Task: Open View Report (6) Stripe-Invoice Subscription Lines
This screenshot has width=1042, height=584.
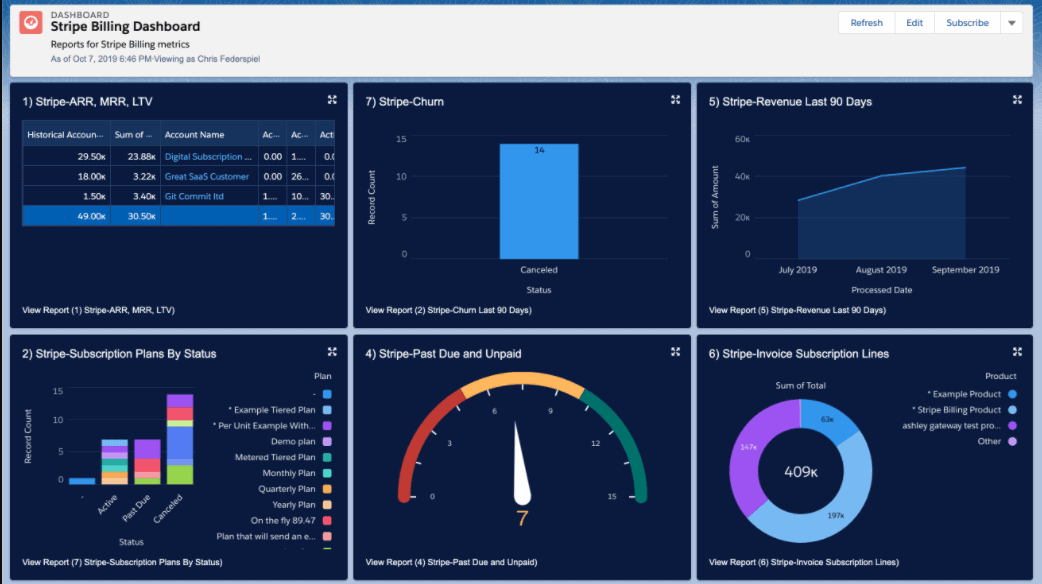Action: coord(803,562)
